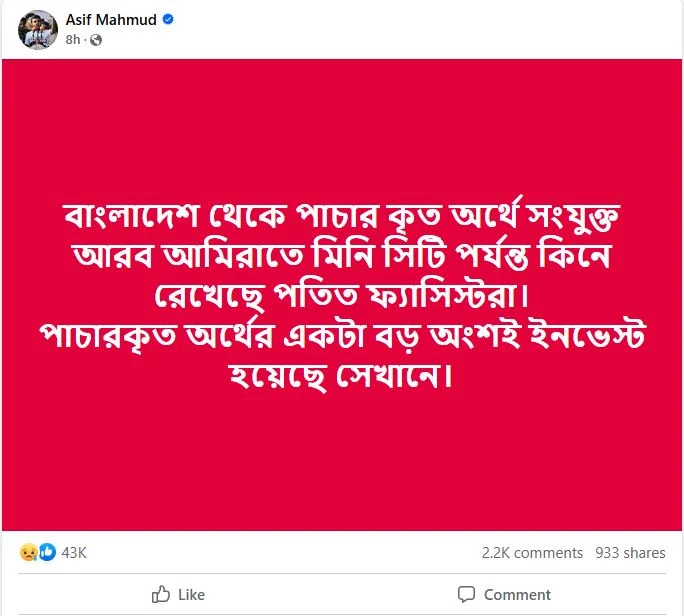
Task: Open the Asif Mahmud profile name link
Action: point(110,19)
